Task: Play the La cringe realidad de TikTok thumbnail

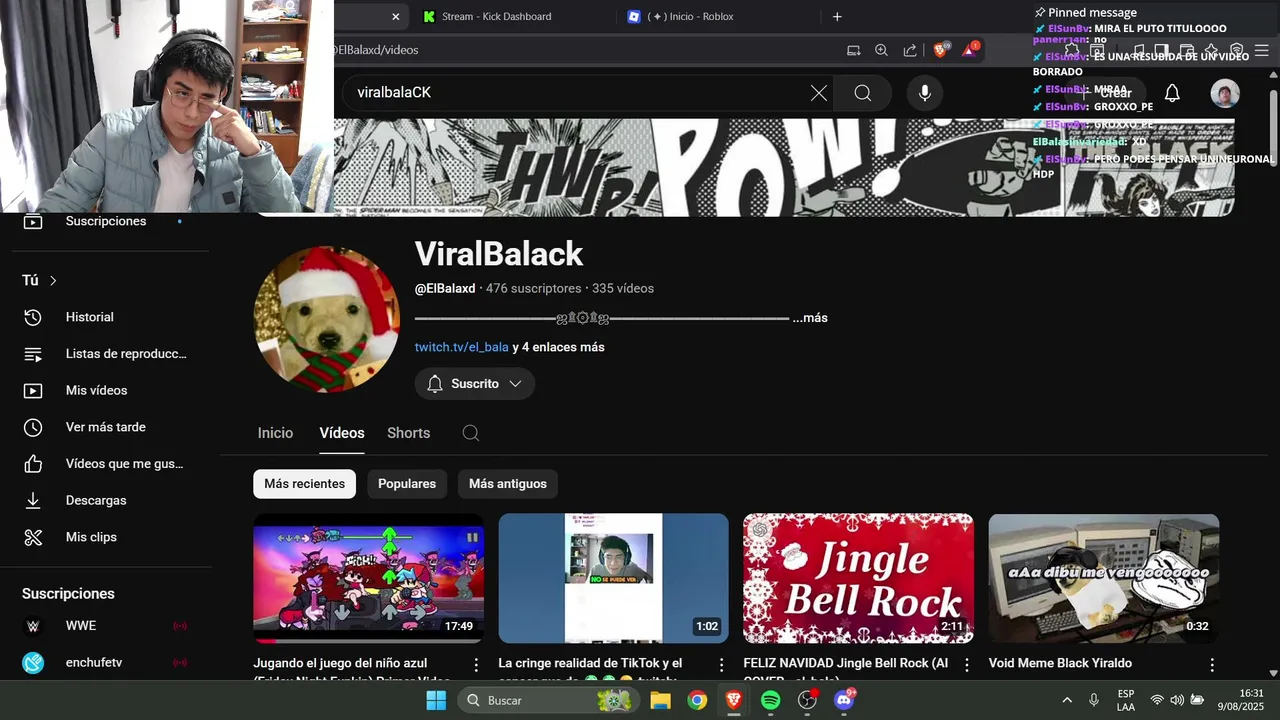Action: click(x=613, y=578)
